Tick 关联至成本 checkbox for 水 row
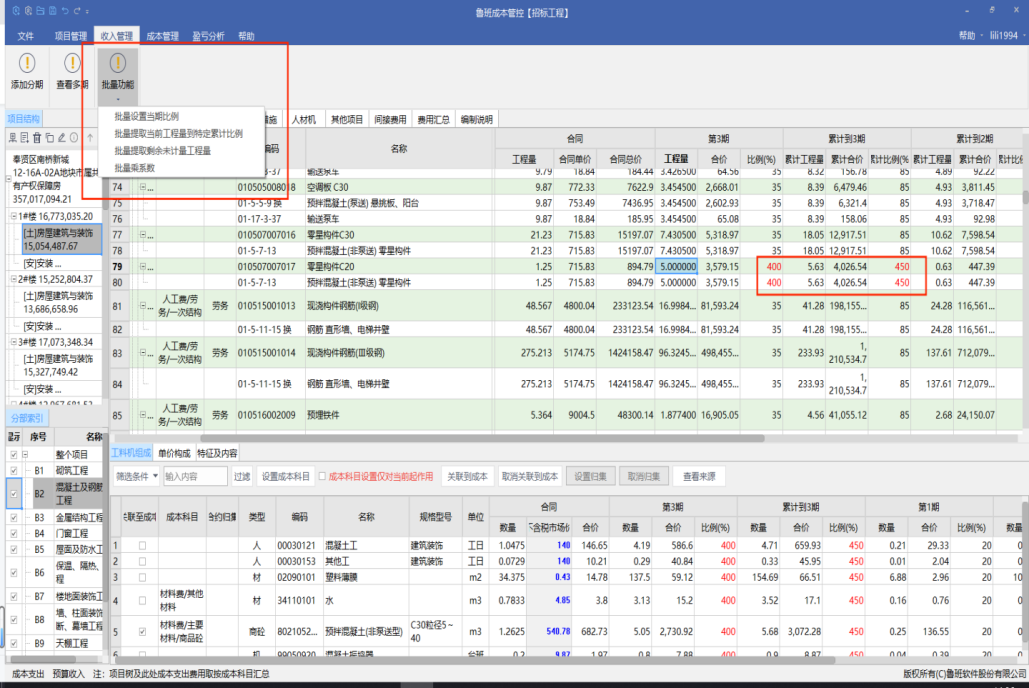 coord(142,600)
